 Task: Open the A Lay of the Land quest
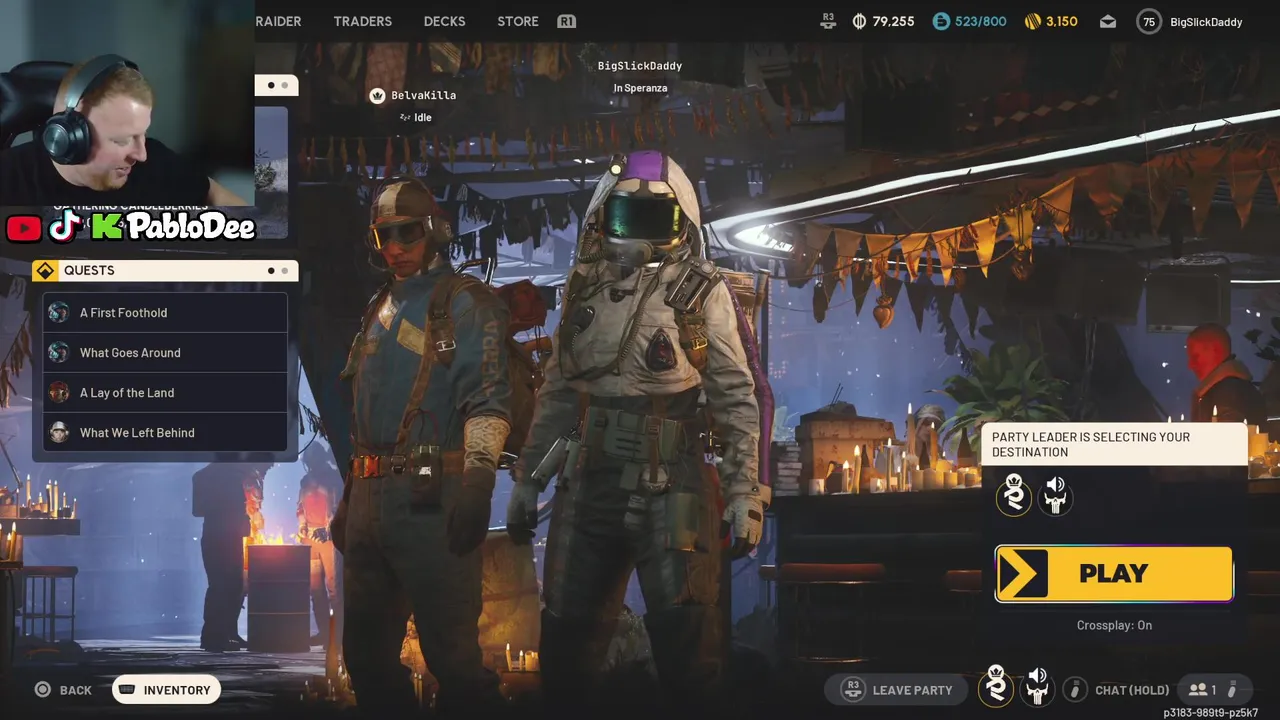click(x=165, y=393)
